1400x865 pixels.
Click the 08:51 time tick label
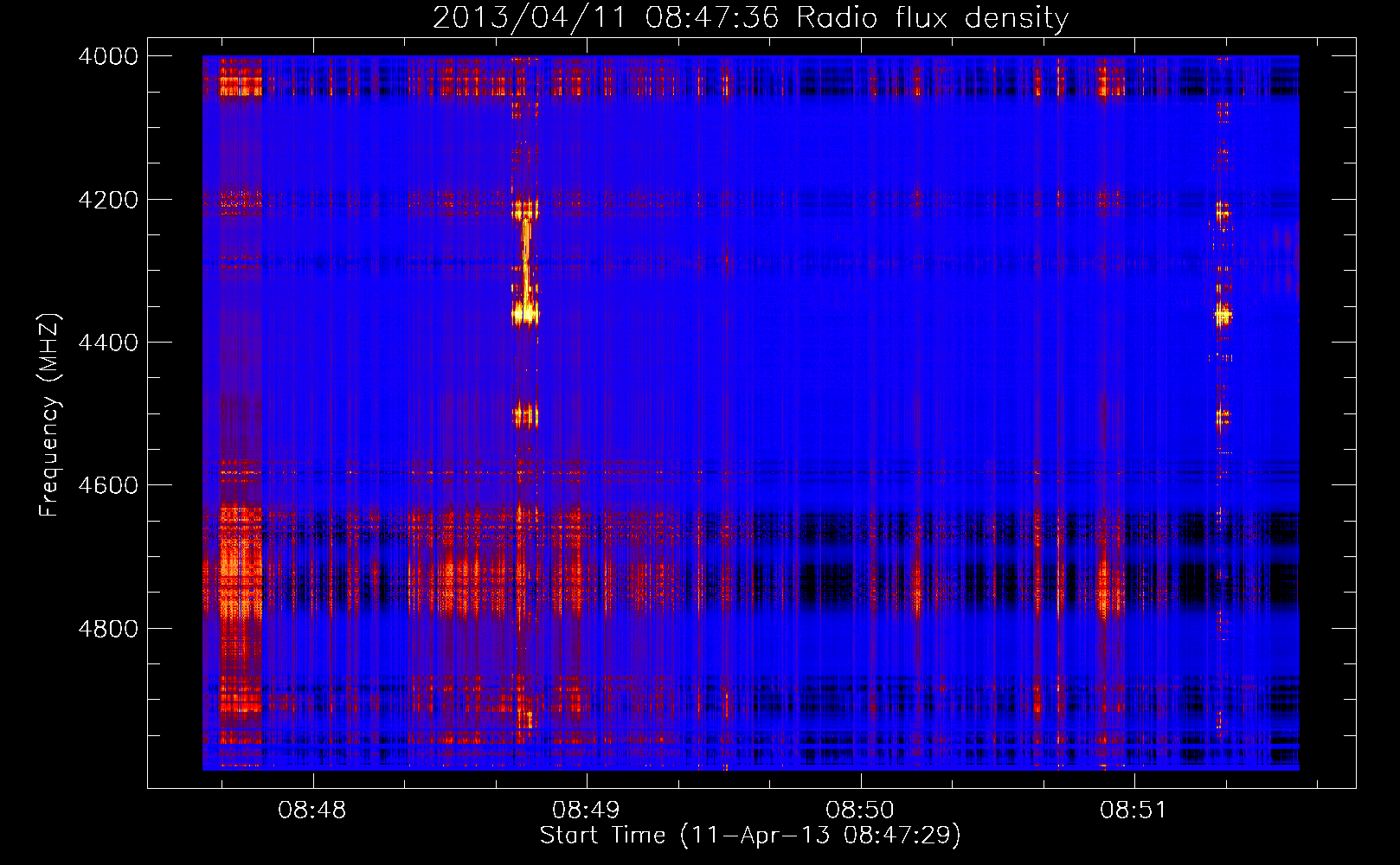[1133, 811]
